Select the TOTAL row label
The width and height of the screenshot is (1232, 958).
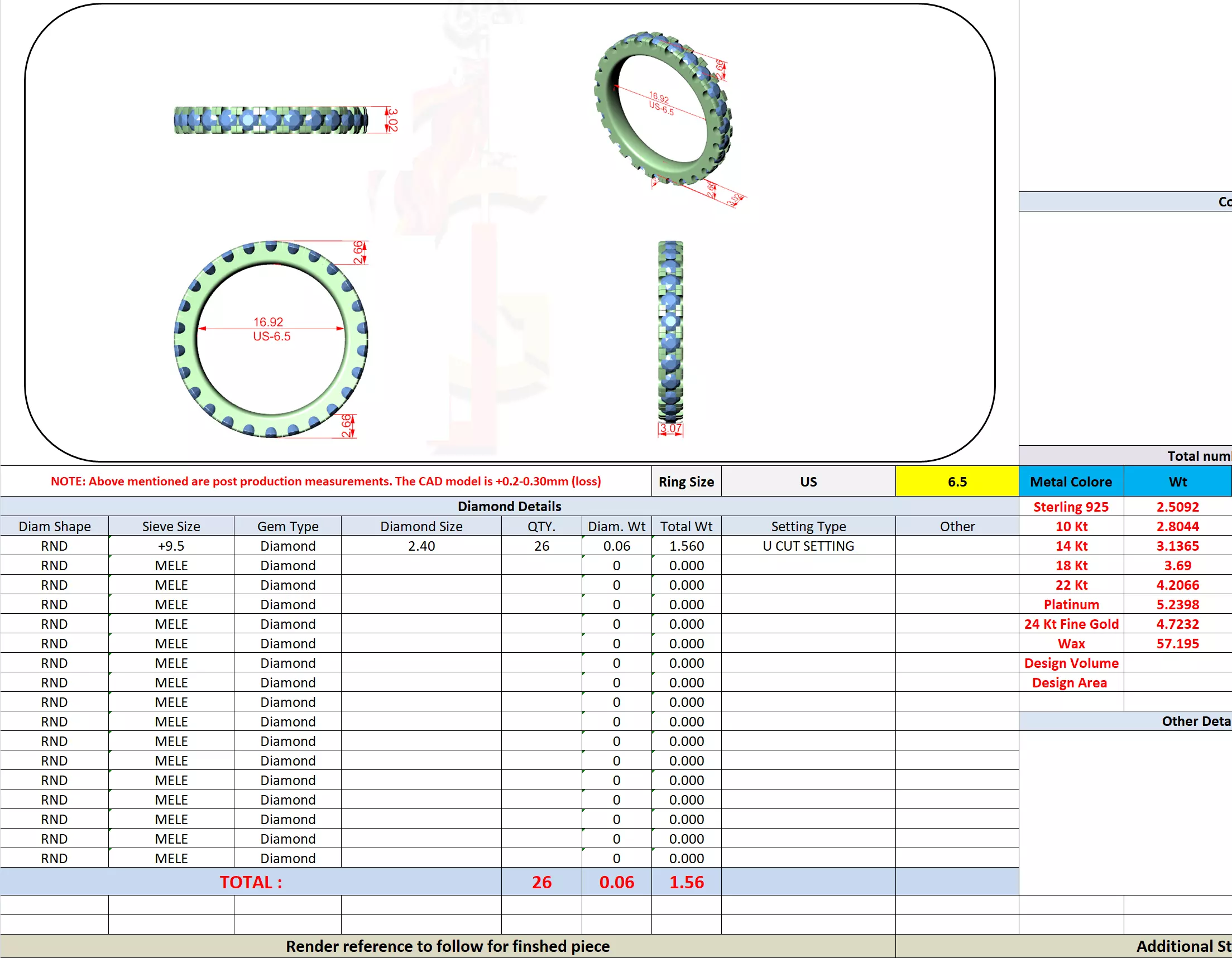pyautogui.click(x=251, y=882)
